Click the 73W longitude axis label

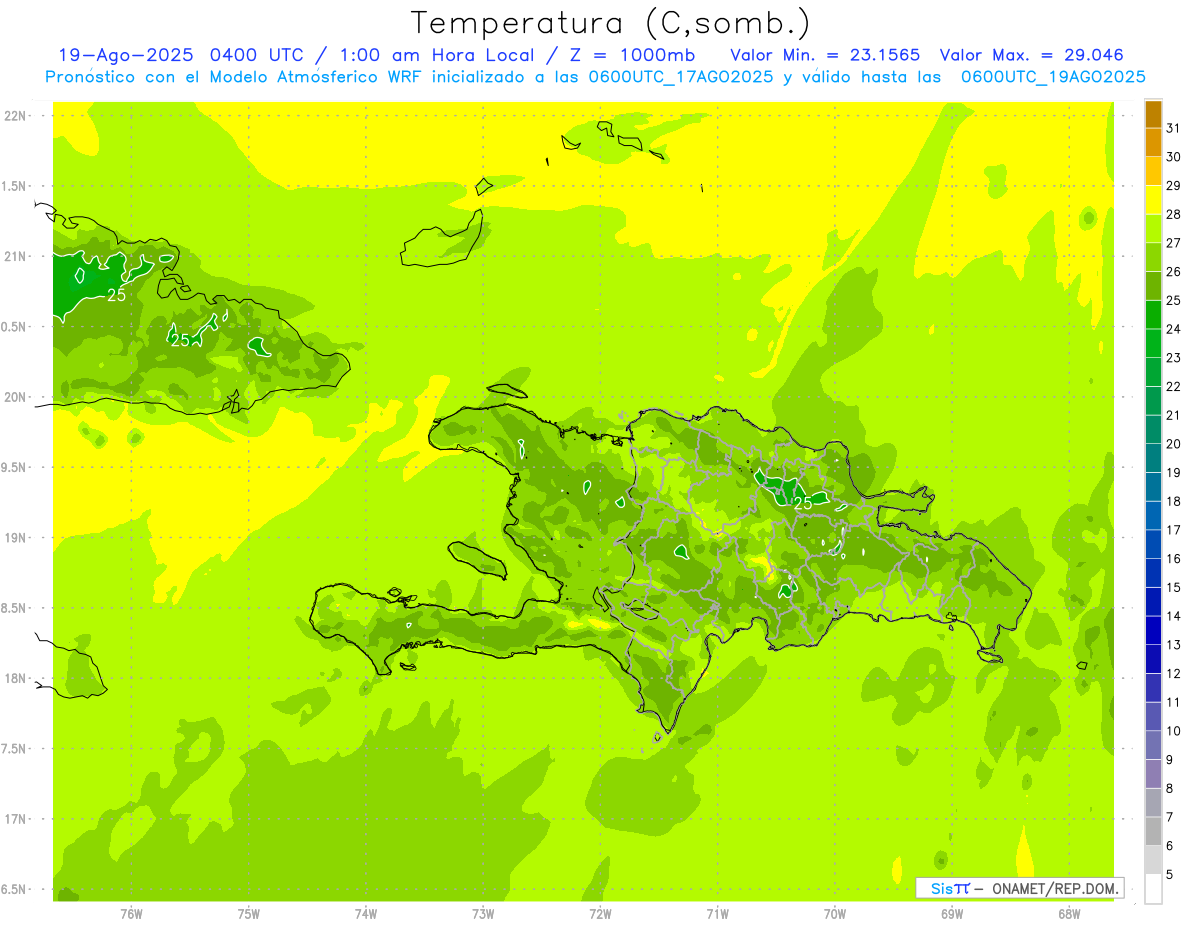tap(483, 914)
